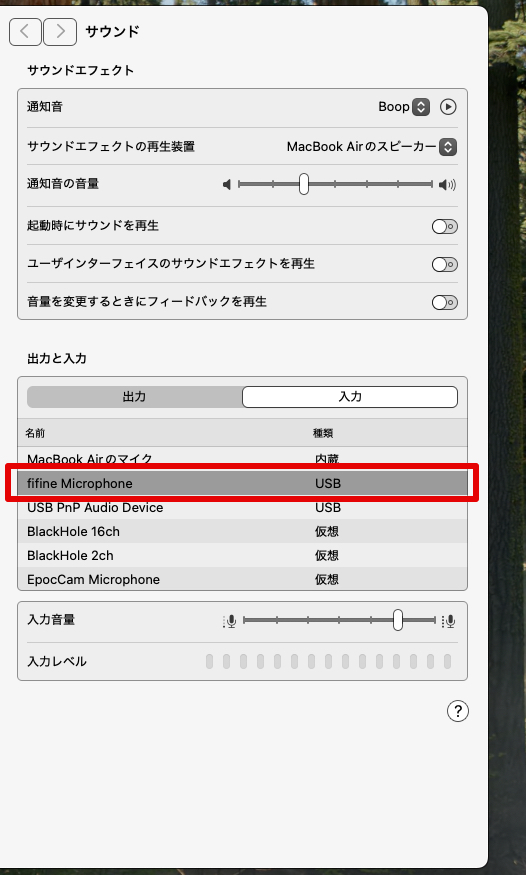
Task: Adjust the 通知音の音量 slider
Action: [x=335, y=184]
